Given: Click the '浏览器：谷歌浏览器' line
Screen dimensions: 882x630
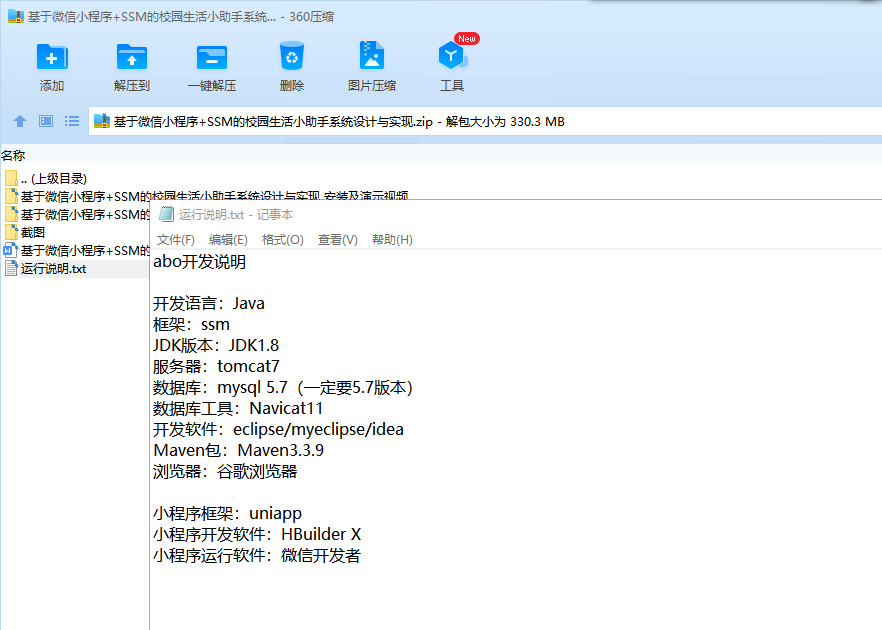Looking at the screenshot, I should point(225,471).
